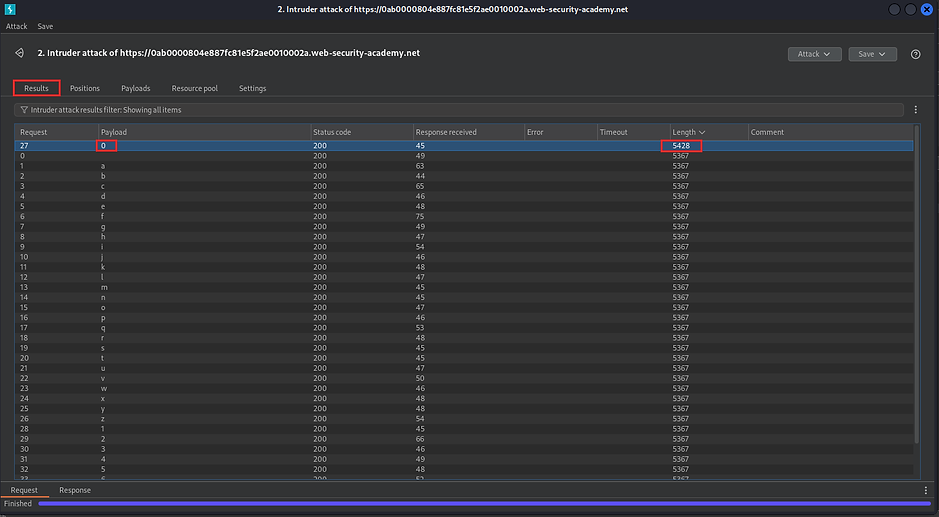Select the row with payload v
The width and height of the screenshot is (939, 517).
(464, 378)
